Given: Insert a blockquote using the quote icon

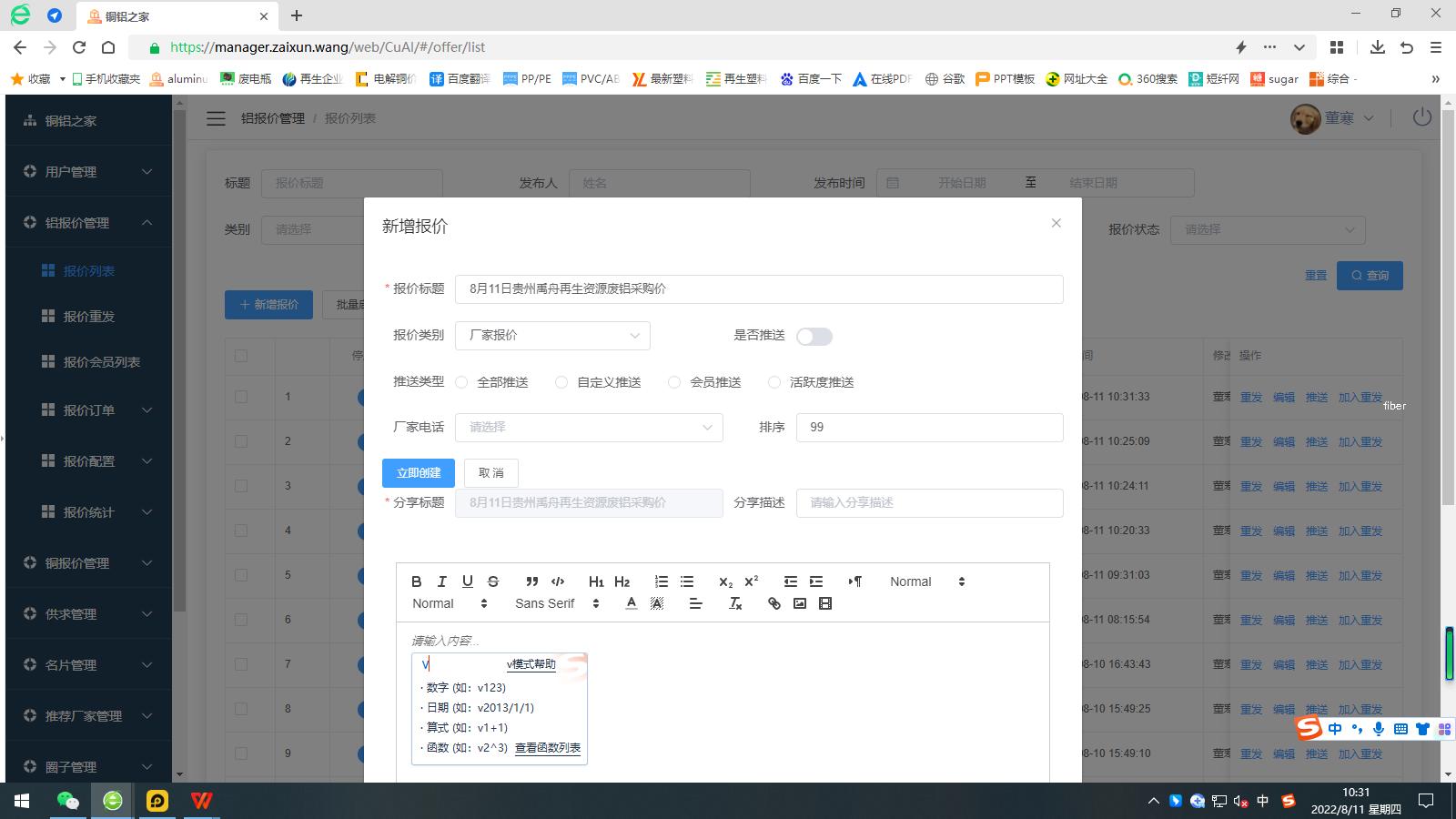Looking at the screenshot, I should tap(532, 581).
